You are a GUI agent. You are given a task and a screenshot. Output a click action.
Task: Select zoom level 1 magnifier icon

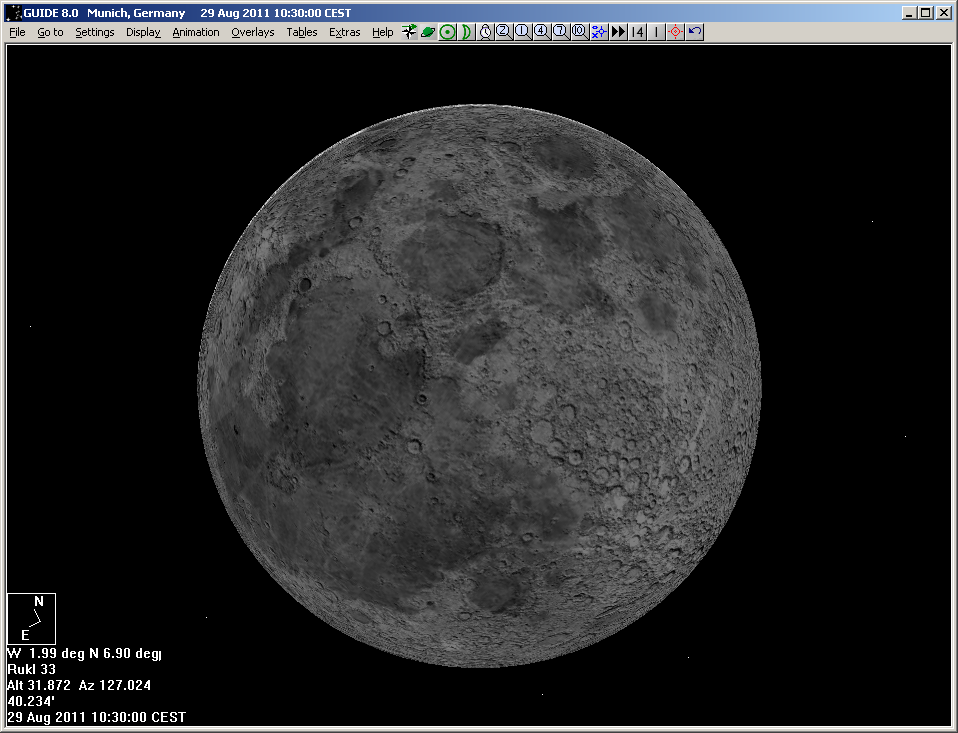522,32
